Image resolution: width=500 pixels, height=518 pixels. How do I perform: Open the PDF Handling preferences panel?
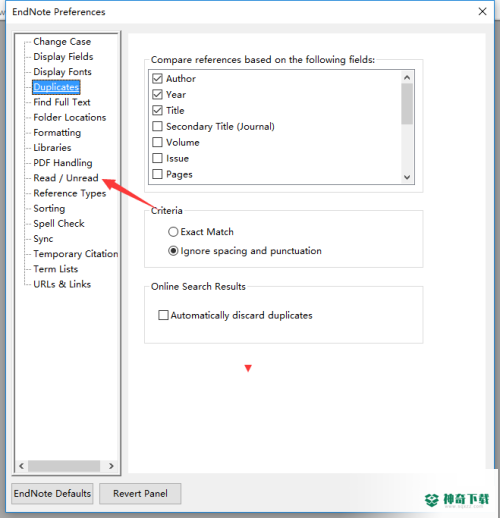(x=63, y=163)
